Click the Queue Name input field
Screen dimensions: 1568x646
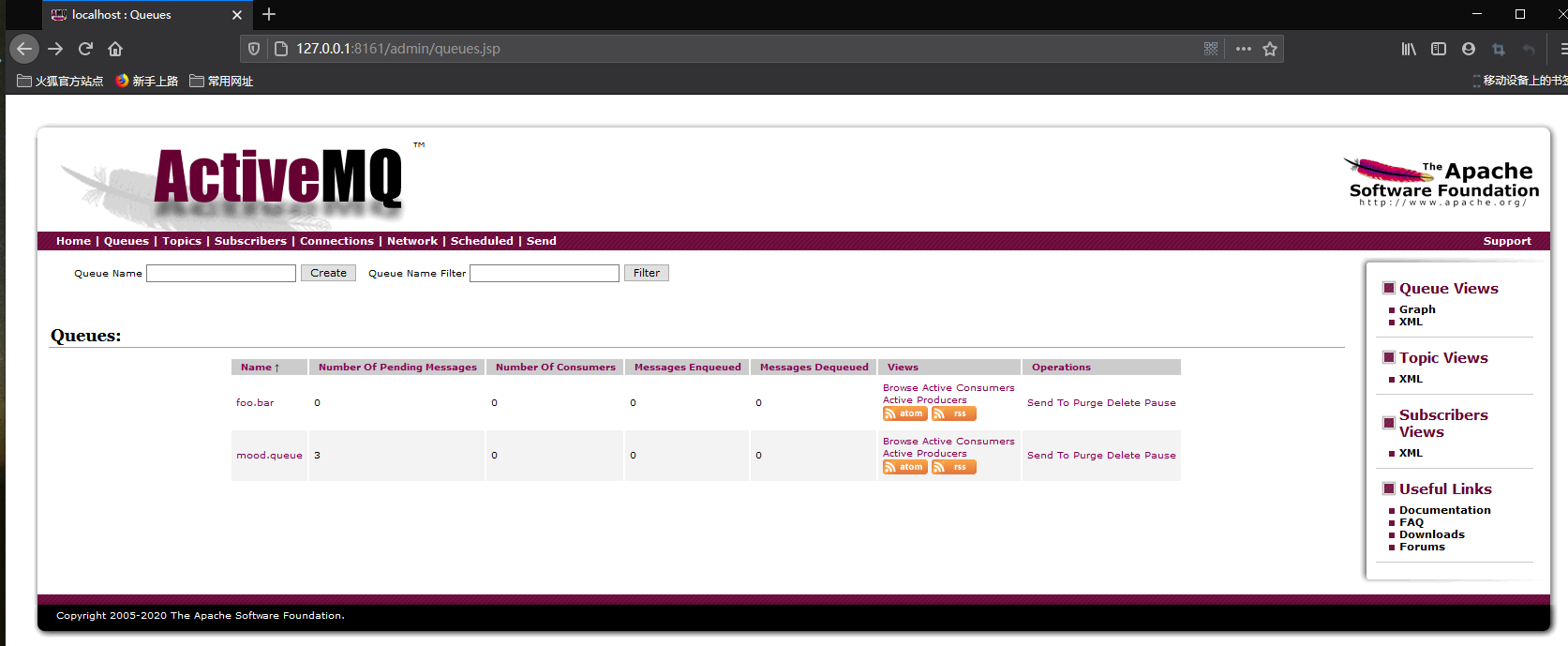pos(221,273)
